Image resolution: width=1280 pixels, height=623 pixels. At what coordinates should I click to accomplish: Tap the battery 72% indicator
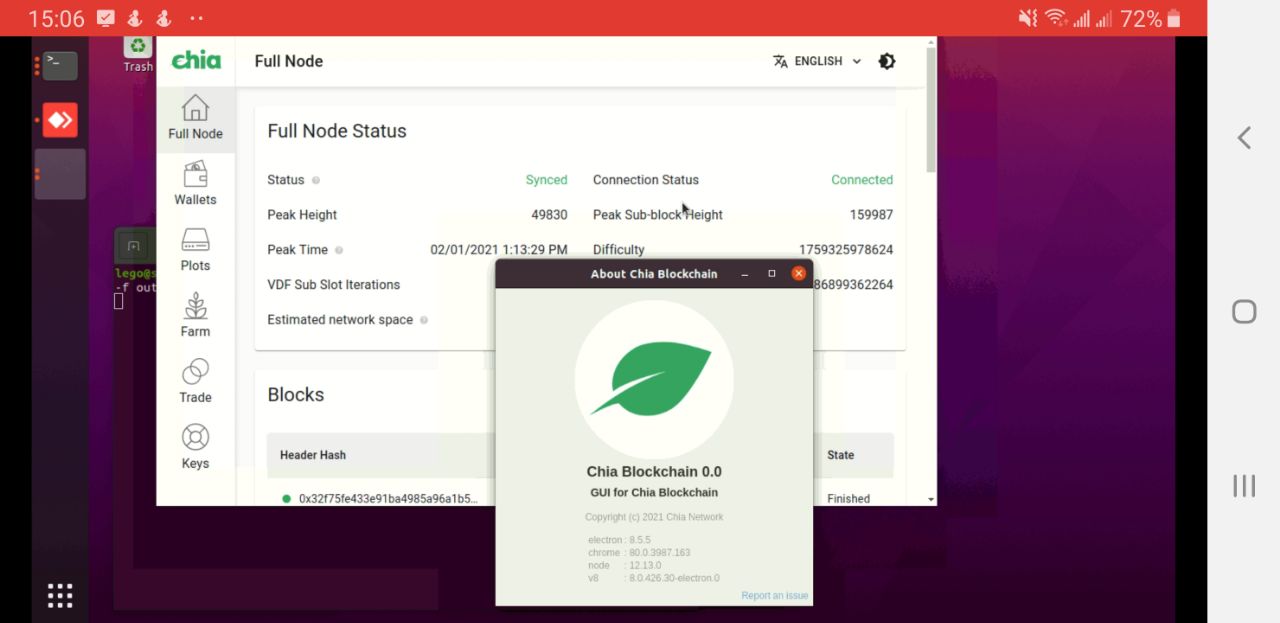(x=1151, y=18)
